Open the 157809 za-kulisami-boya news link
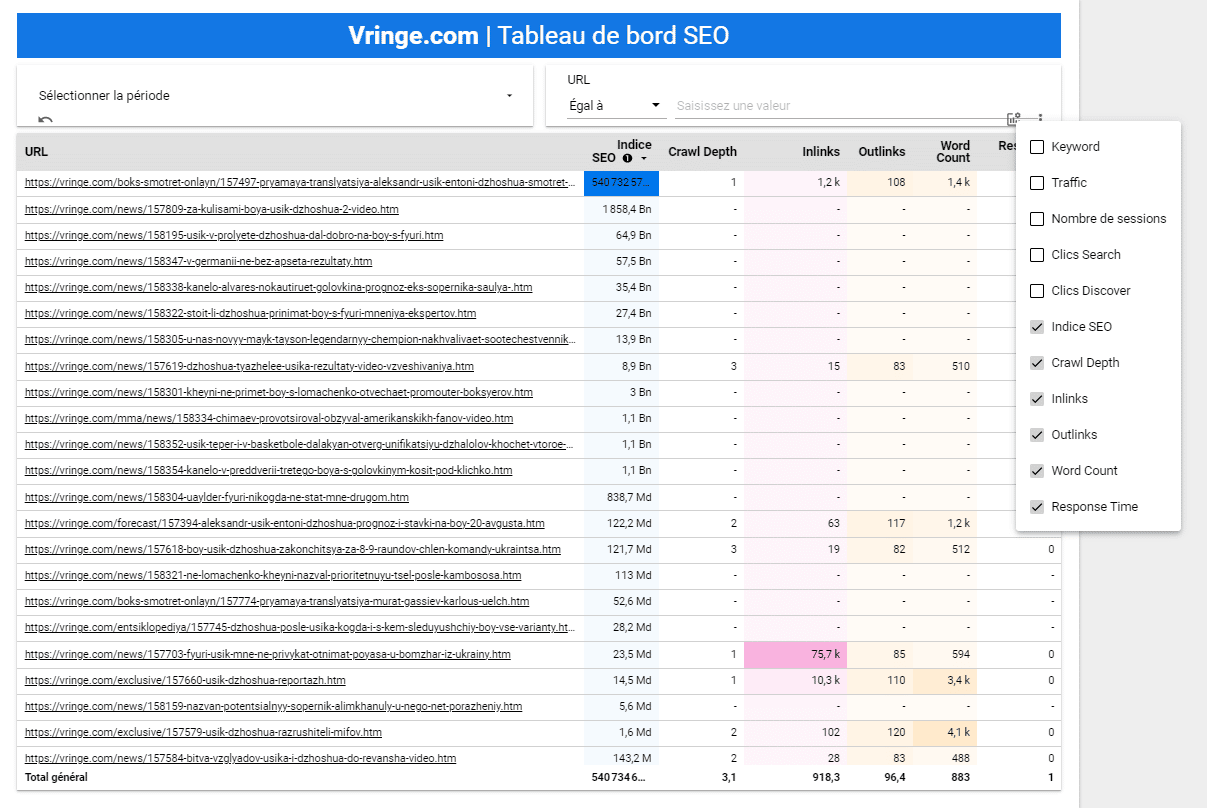This screenshot has height=808, width=1207. pyautogui.click(x=211, y=210)
